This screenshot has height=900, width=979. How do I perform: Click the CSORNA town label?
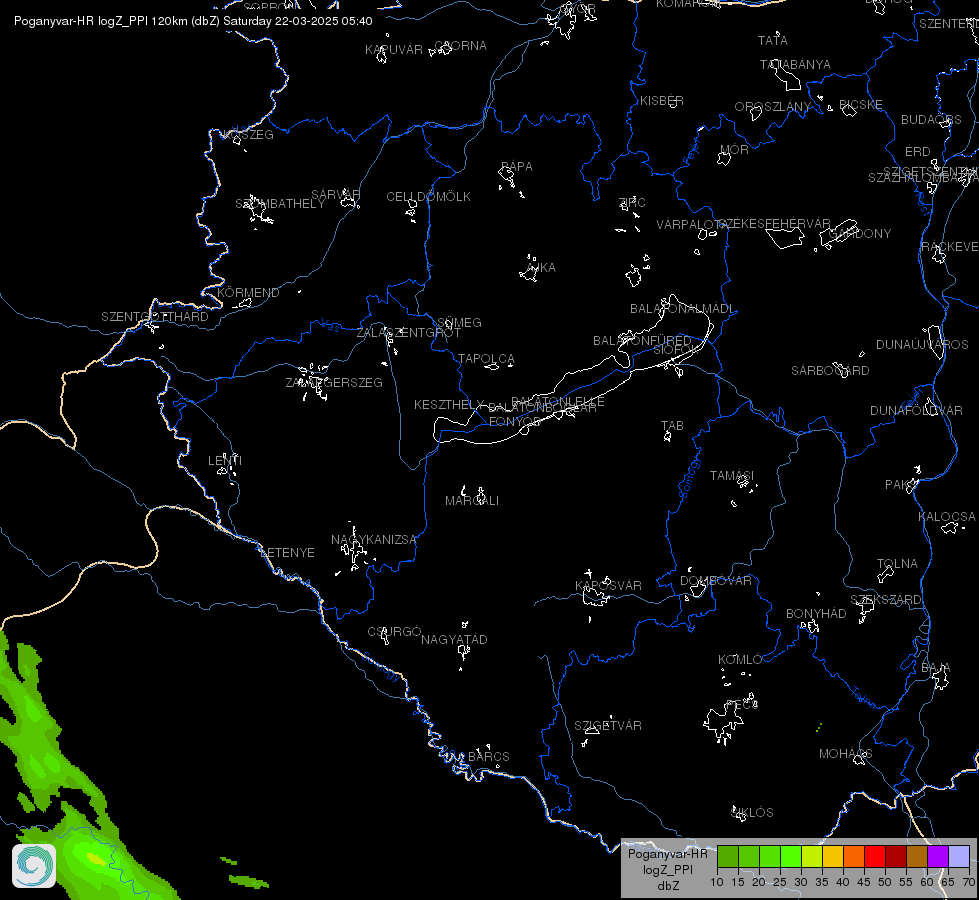point(461,46)
